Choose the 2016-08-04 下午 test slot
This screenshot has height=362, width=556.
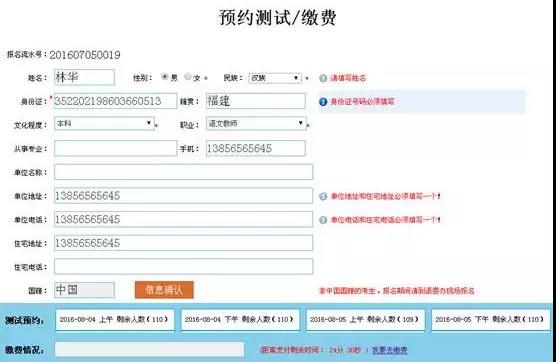(x=240, y=319)
